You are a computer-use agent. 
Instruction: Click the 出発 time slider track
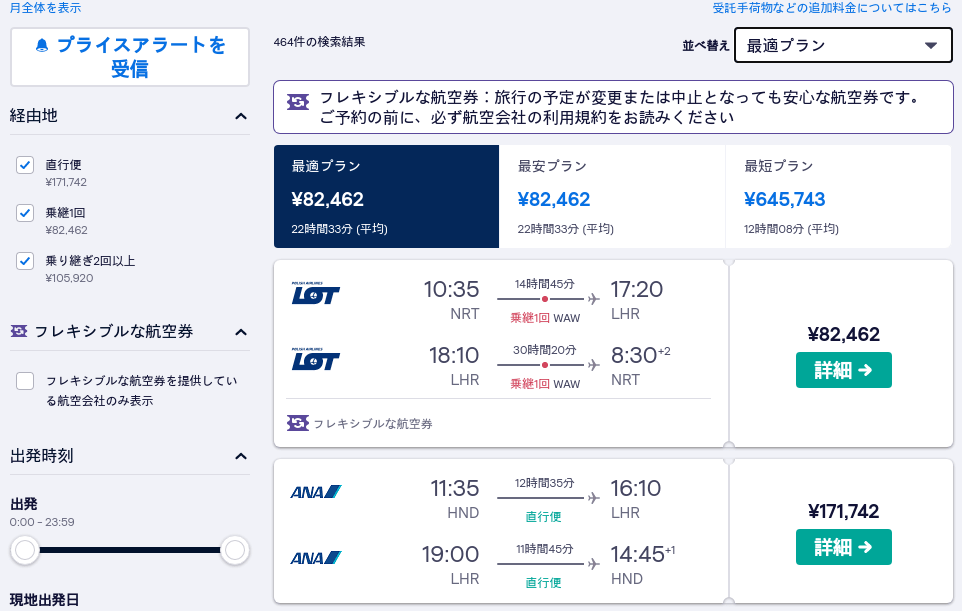coord(129,550)
